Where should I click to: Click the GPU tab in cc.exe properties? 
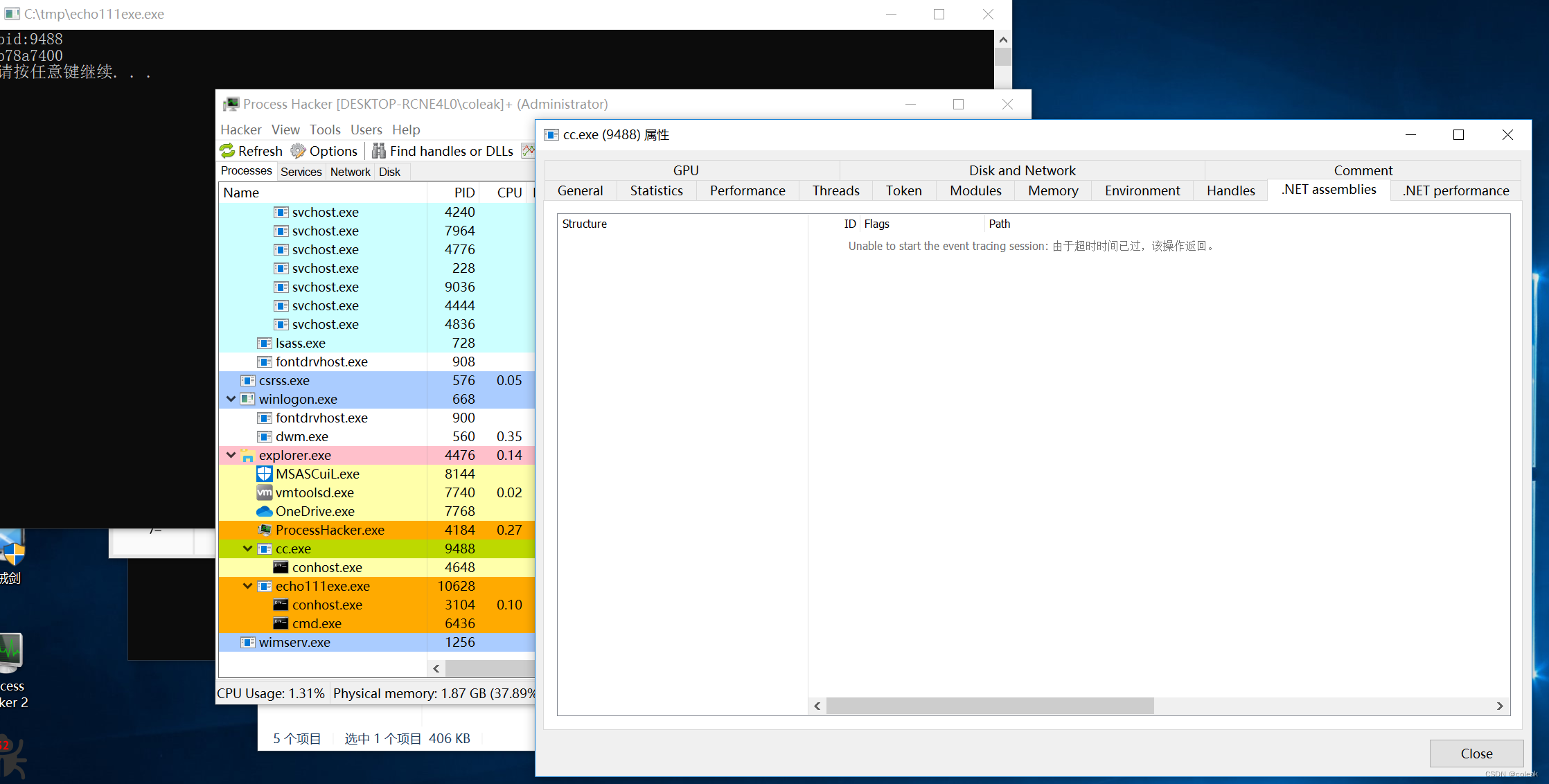pyautogui.click(x=687, y=168)
